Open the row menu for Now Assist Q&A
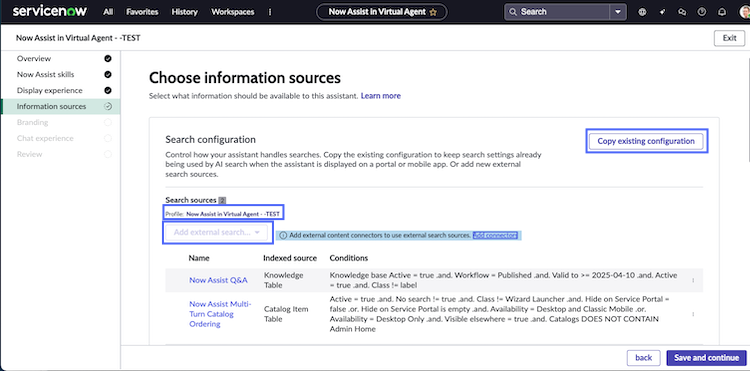750x371 pixels. click(x=693, y=281)
